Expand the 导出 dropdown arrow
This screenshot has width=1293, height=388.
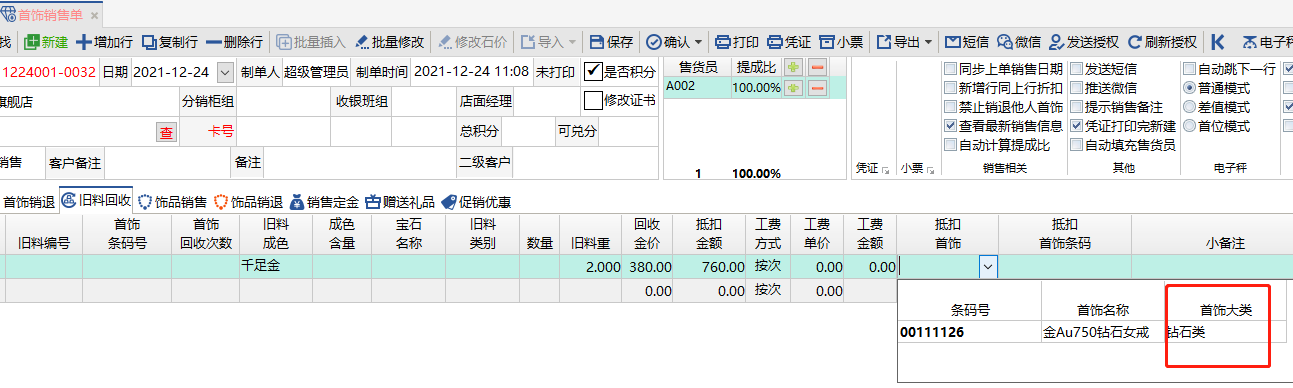929,42
